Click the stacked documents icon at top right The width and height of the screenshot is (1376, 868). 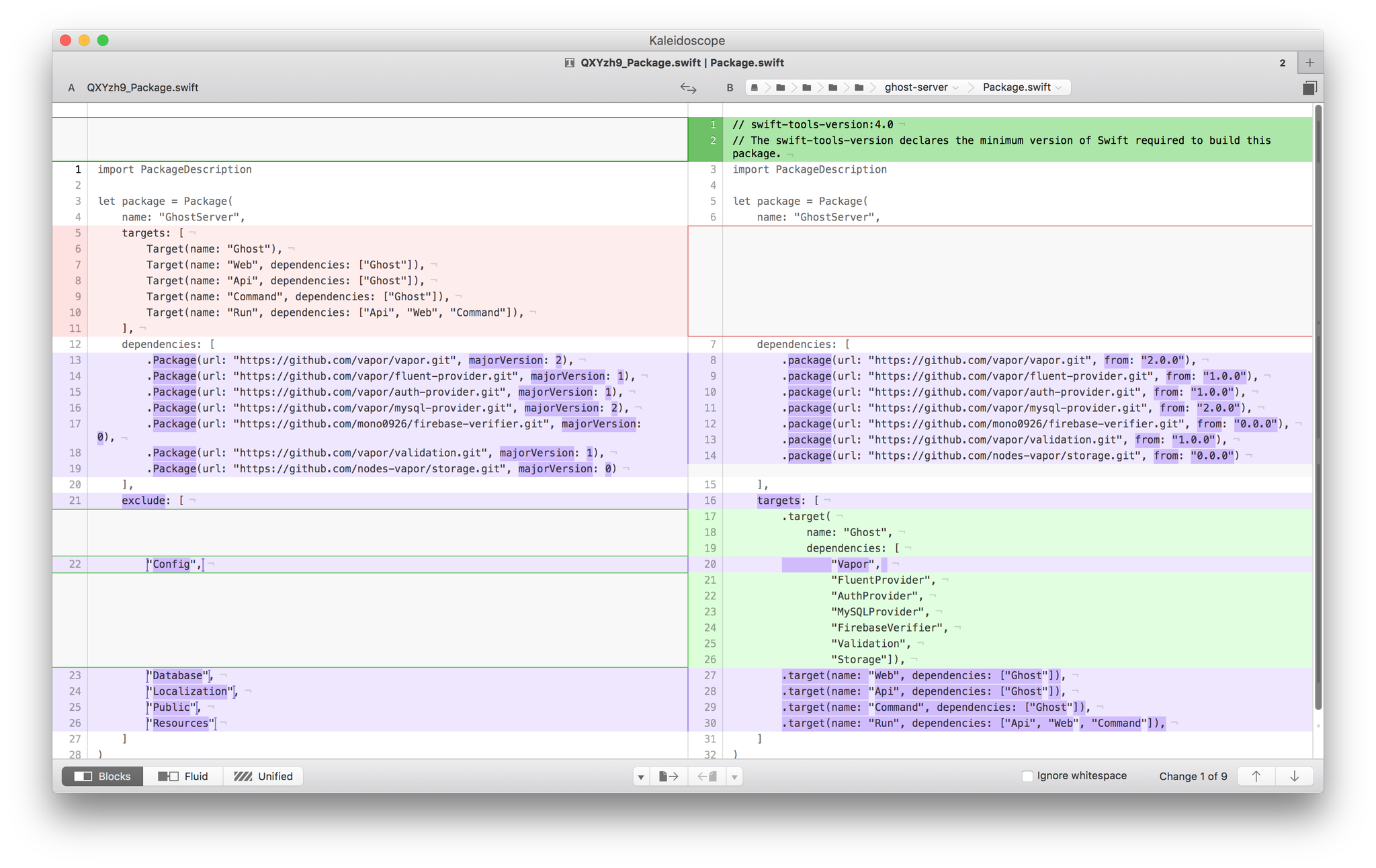pyautogui.click(x=1309, y=88)
